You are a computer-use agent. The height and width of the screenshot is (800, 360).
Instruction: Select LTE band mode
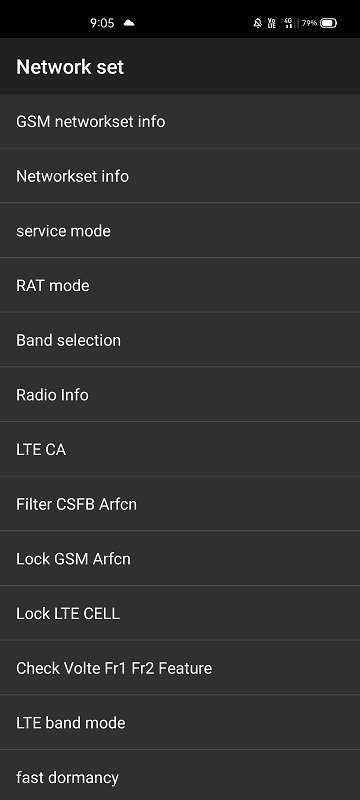coord(180,722)
